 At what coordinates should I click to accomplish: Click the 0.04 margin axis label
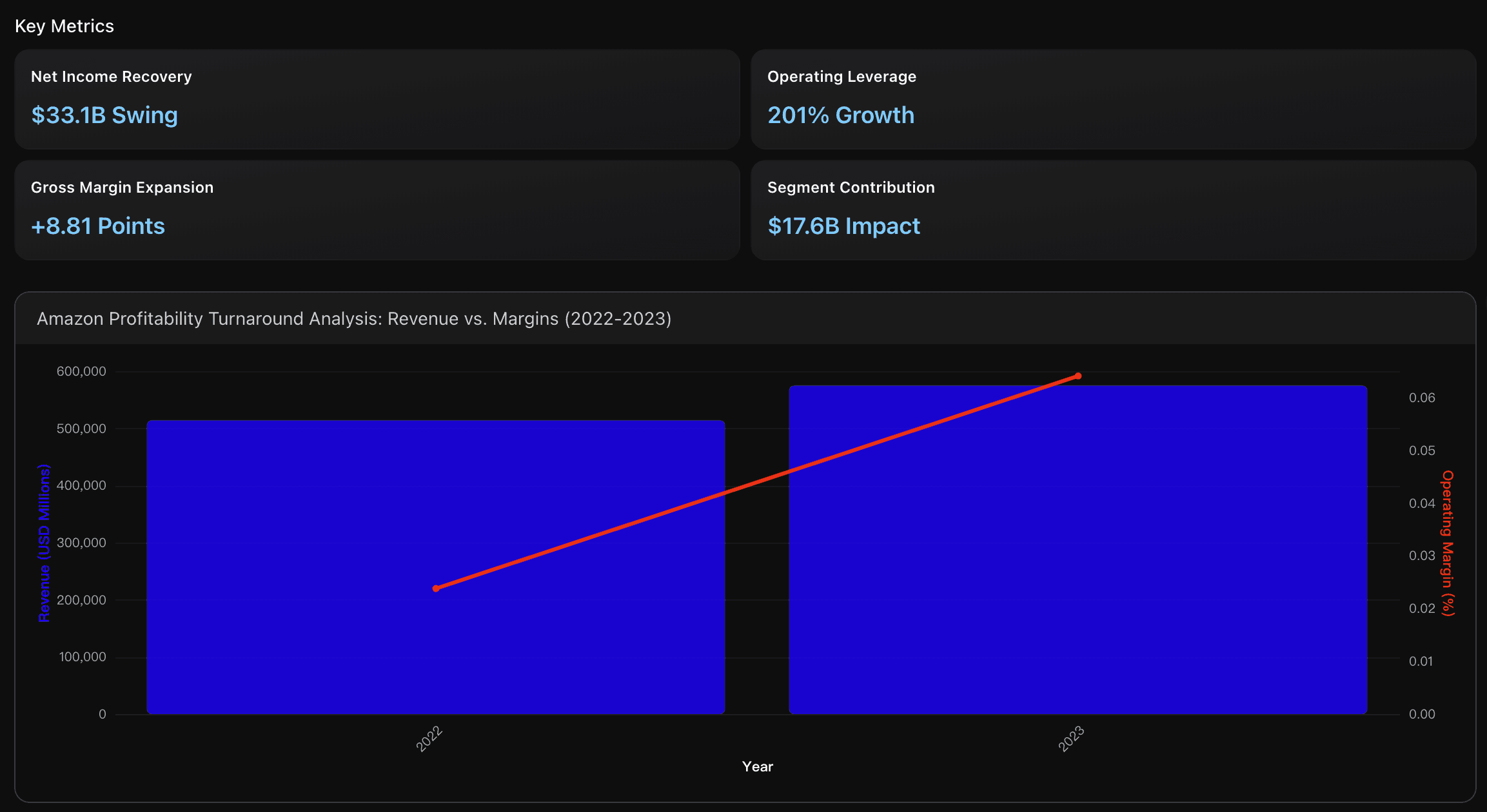pos(1423,504)
